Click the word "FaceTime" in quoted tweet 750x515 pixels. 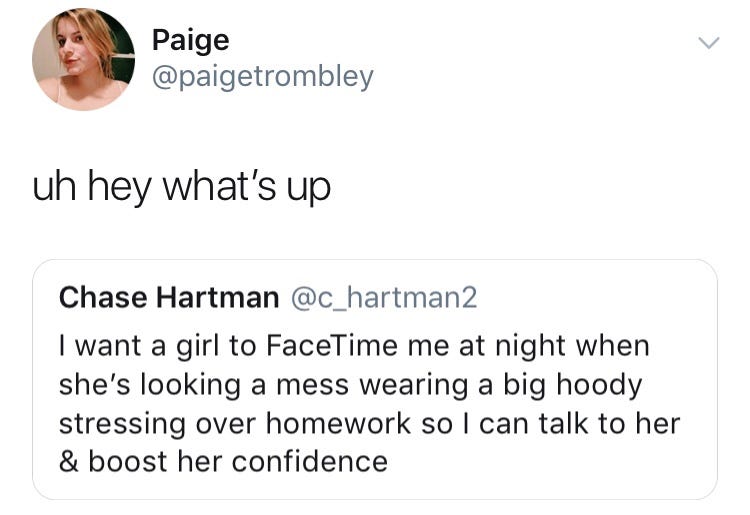coord(331,345)
